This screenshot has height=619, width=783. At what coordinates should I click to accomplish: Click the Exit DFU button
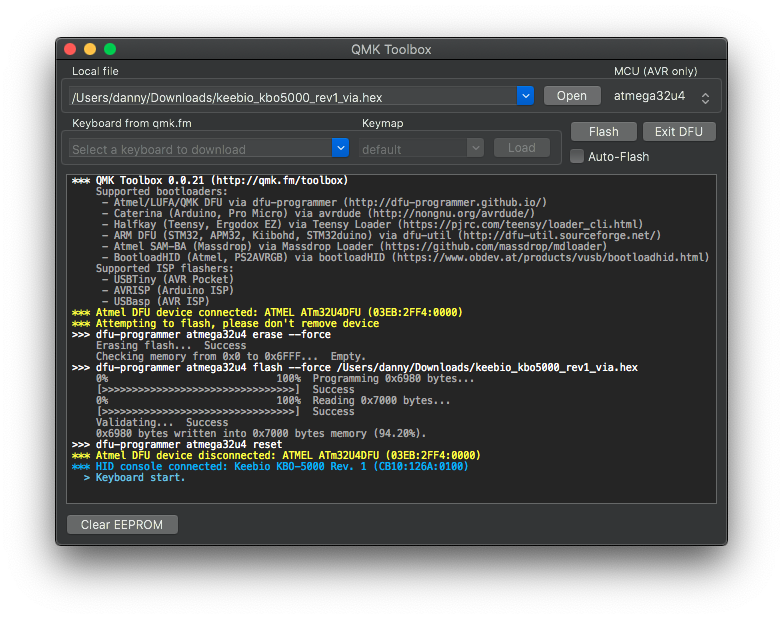(679, 132)
